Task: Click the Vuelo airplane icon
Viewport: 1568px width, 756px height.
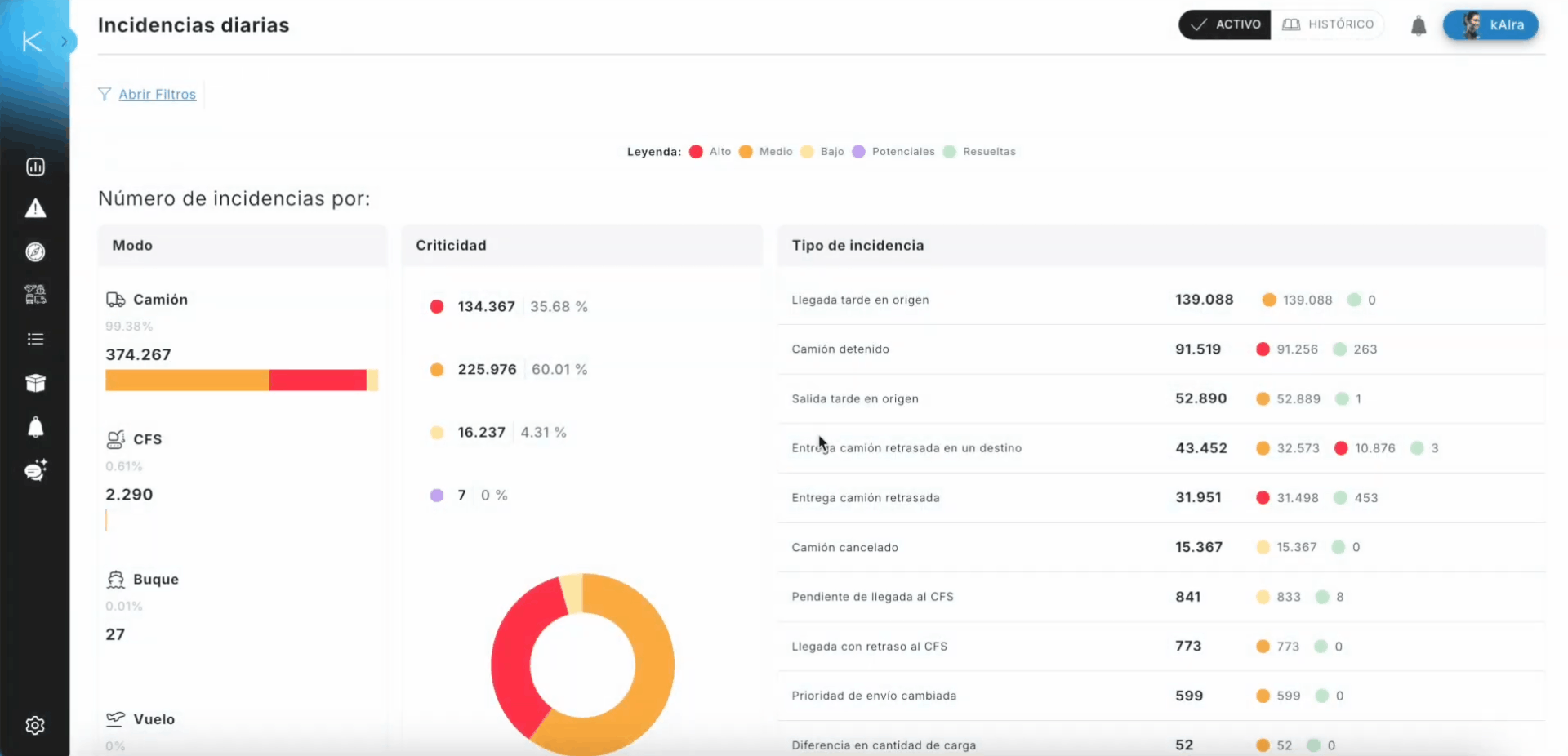Action: [115, 719]
